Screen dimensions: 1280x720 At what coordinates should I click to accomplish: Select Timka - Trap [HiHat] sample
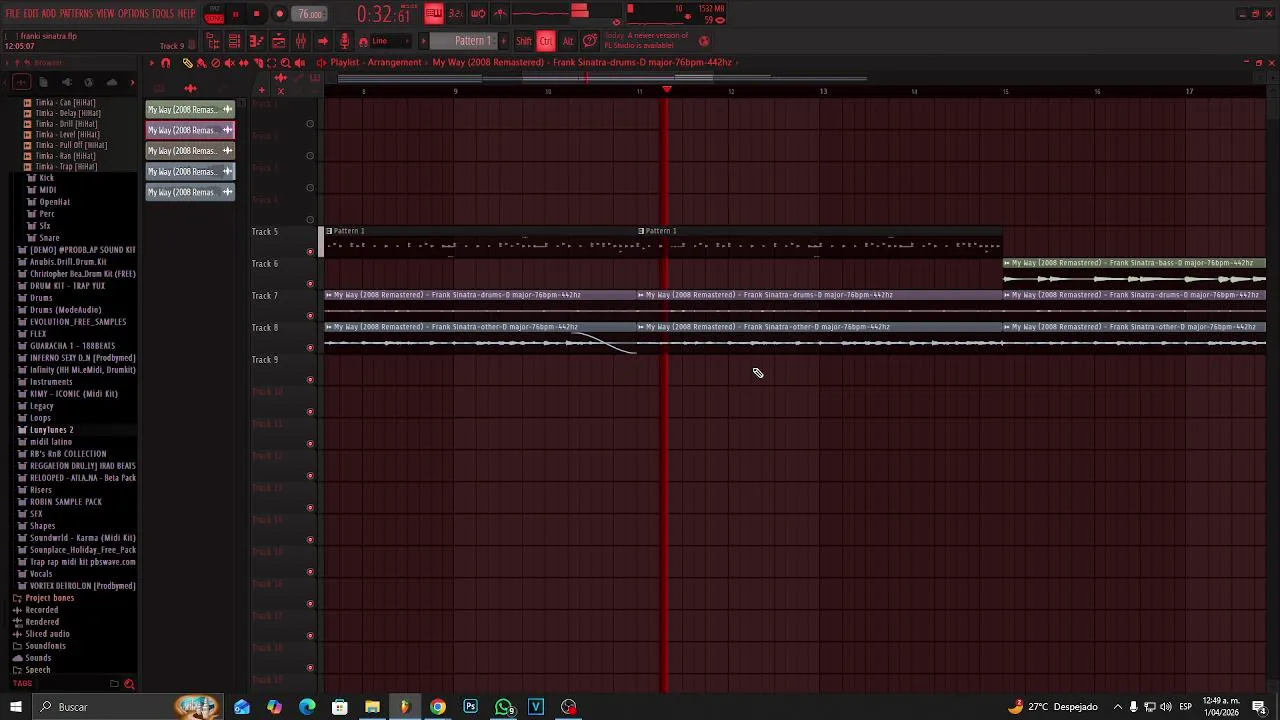click(66, 166)
